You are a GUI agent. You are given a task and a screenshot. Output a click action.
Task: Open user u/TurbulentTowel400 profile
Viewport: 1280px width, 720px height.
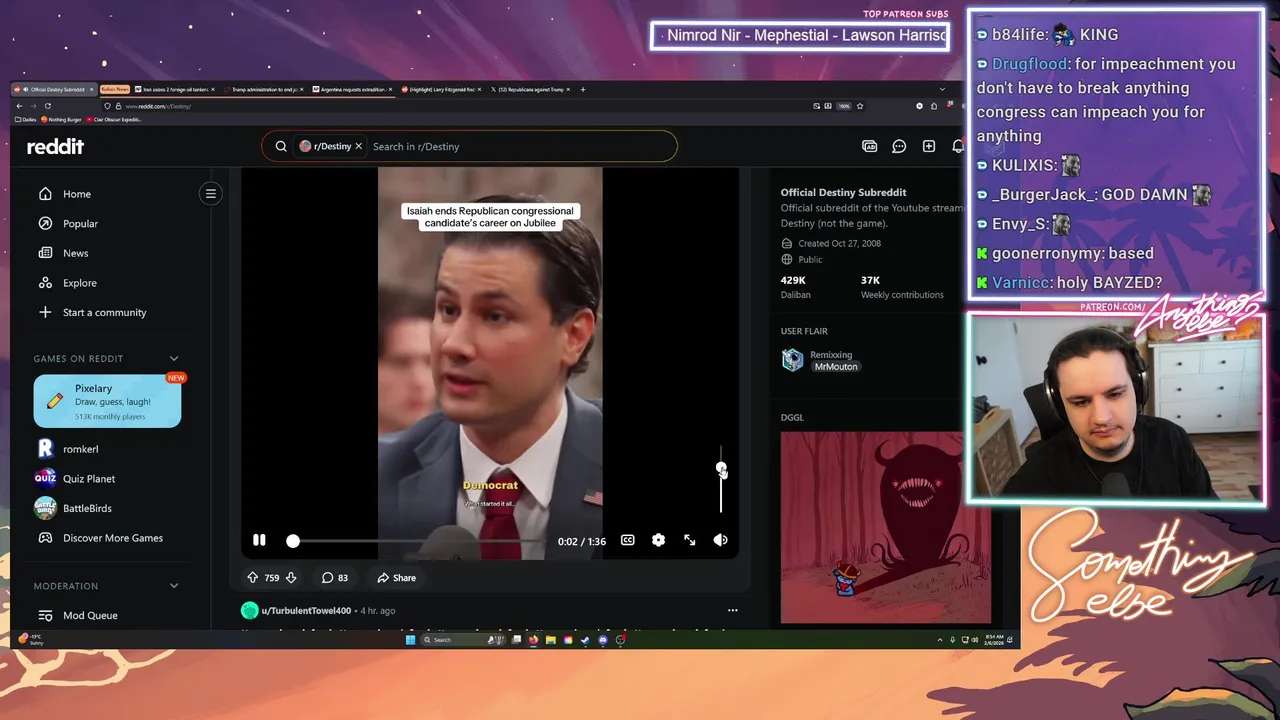coord(306,610)
